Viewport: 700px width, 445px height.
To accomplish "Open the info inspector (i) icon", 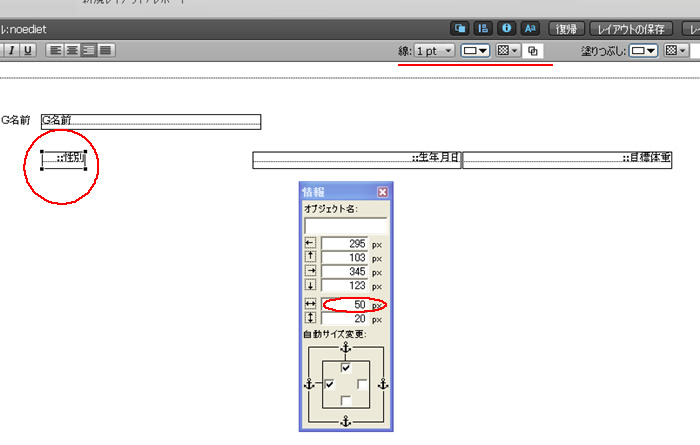I will (x=507, y=29).
